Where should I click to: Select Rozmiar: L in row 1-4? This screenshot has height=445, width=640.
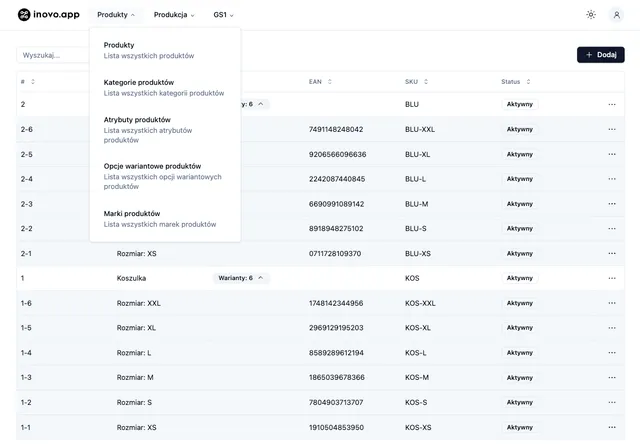134,353
